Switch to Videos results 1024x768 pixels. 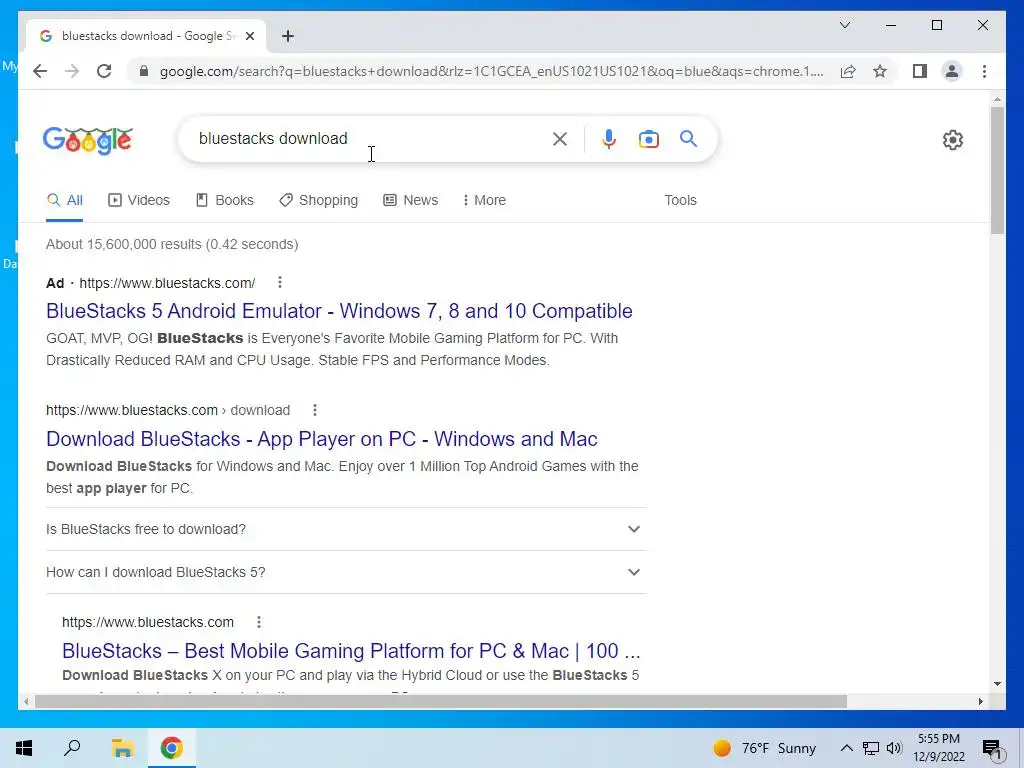click(138, 200)
